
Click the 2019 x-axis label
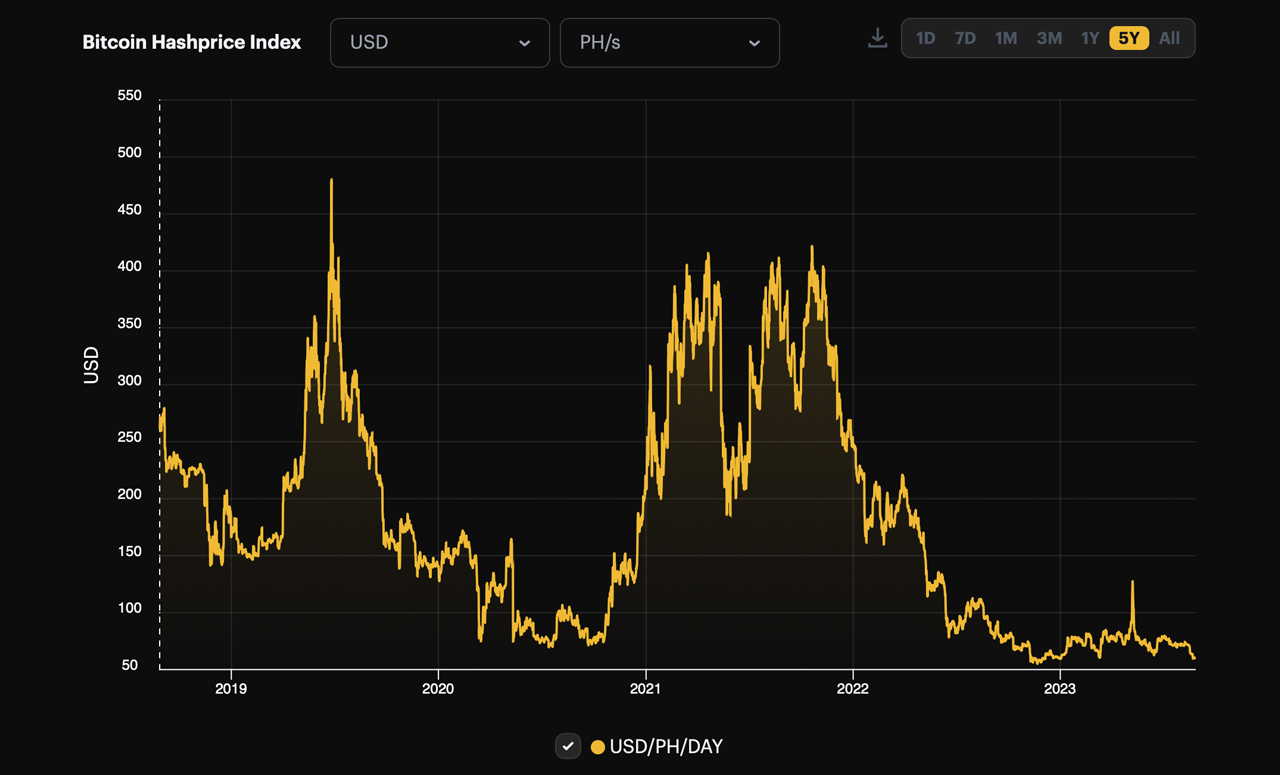[231, 688]
